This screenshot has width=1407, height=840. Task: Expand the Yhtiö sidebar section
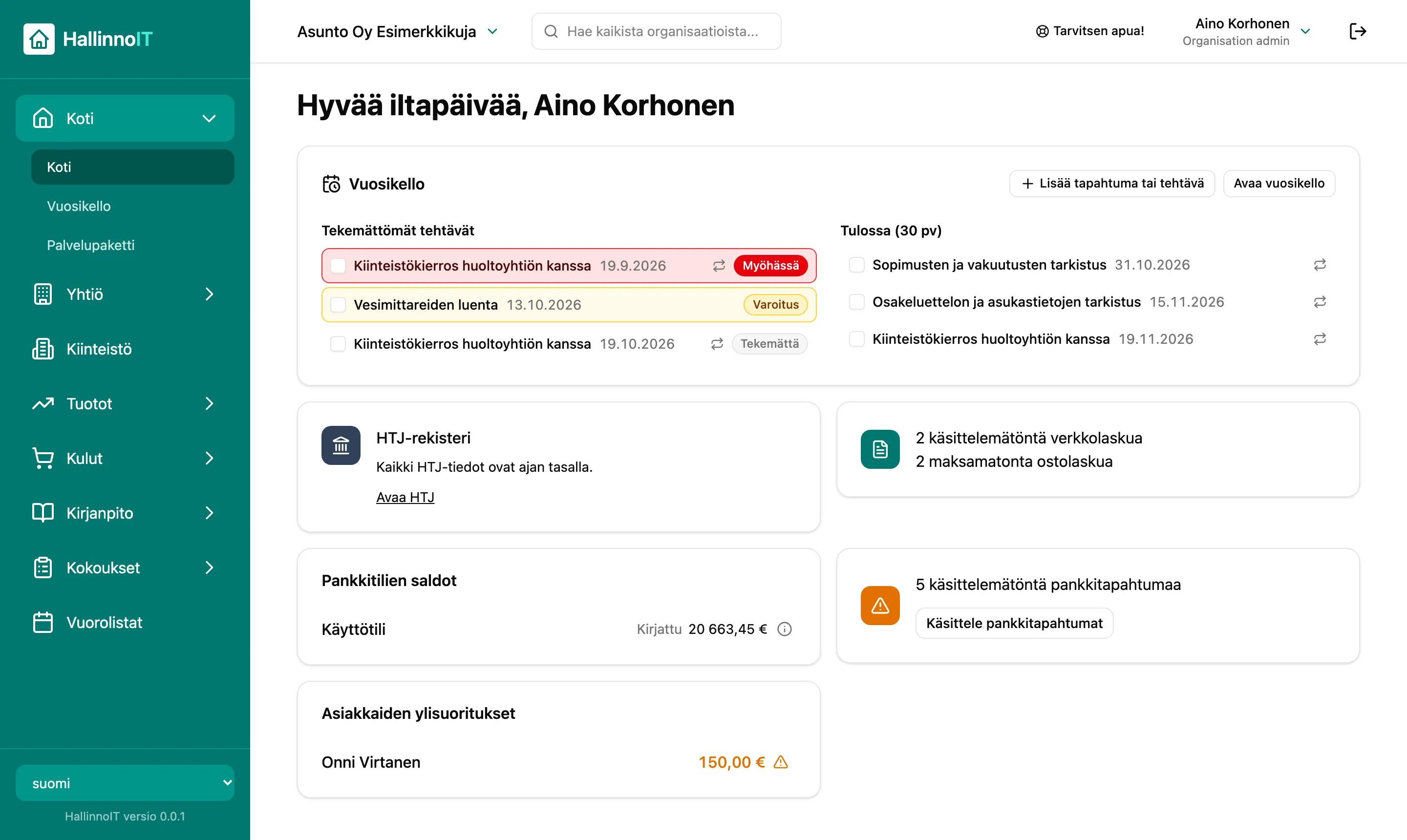(125, 294)
